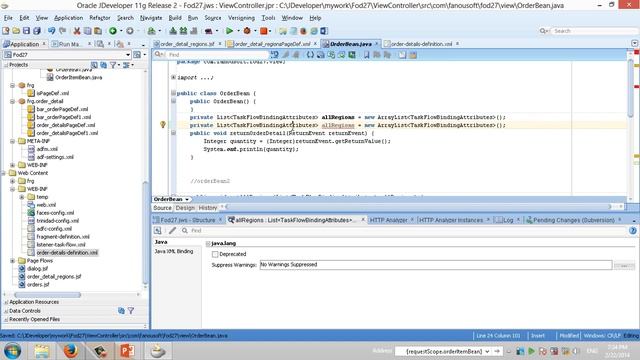Viewport: 640px width, 360px height.
Task: Toggle the Deprecated checkbox
Action: (215, 254)
